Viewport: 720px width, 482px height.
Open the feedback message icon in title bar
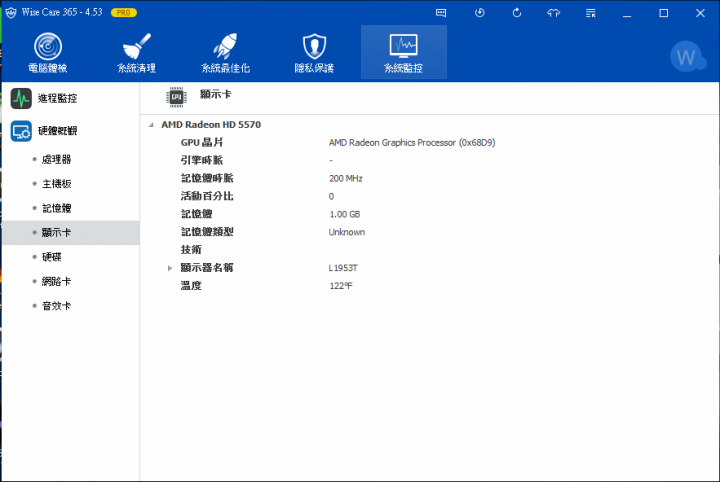coord(441,13)
